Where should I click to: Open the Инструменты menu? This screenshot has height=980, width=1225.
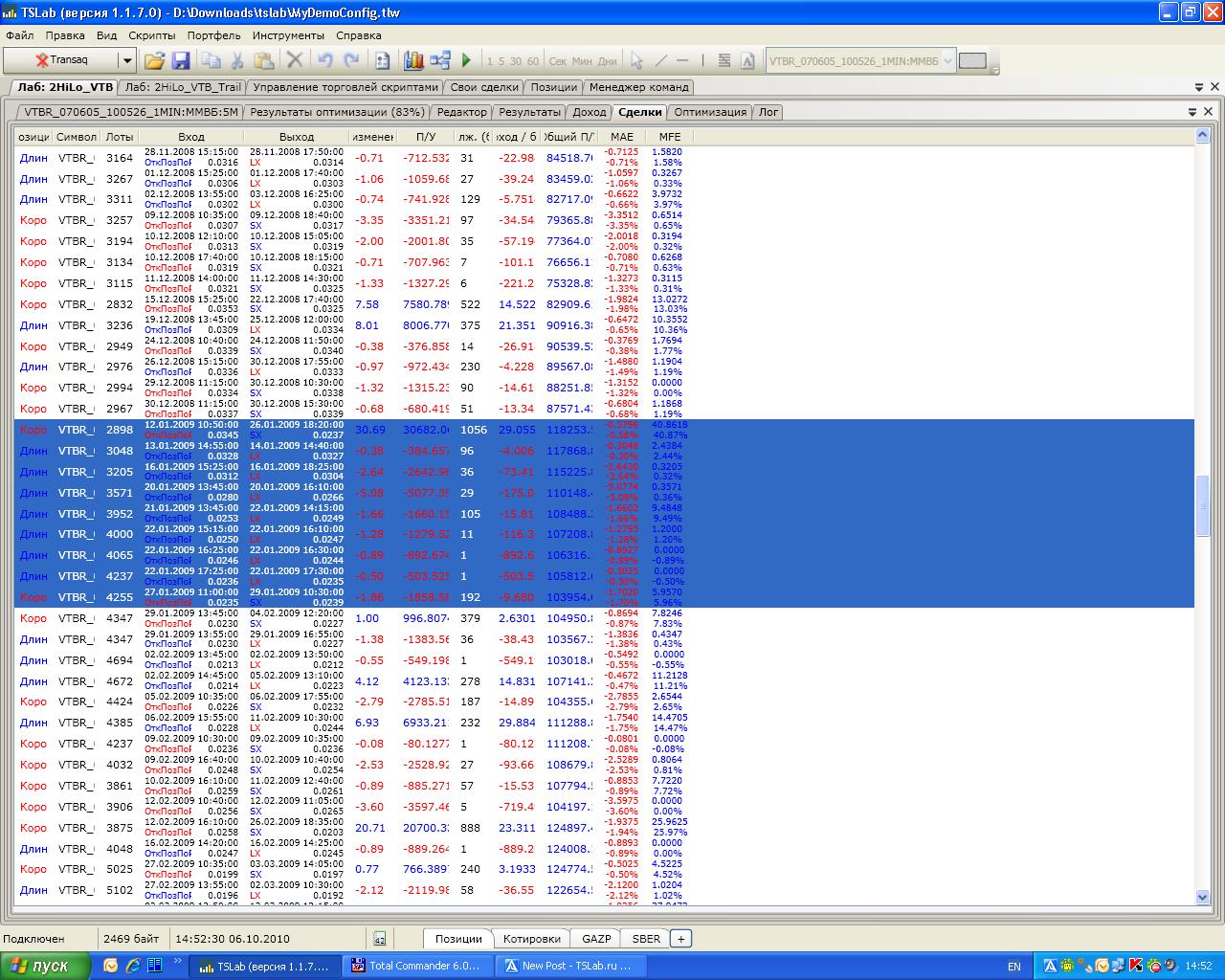288,35
